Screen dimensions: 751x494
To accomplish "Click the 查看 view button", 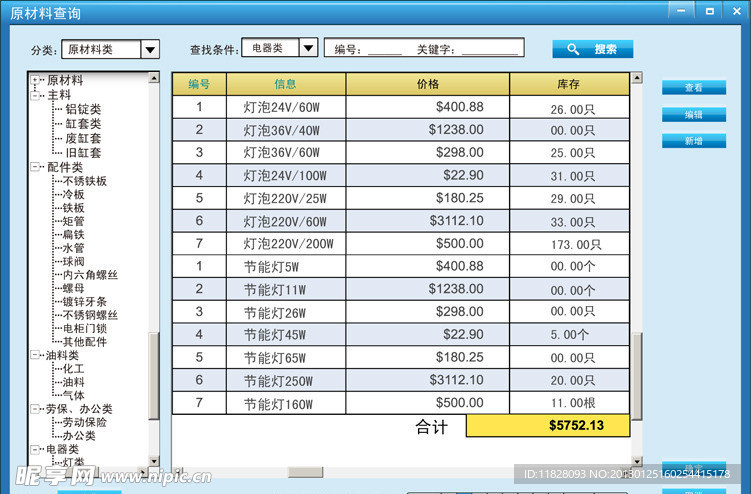I will [693, 88].
